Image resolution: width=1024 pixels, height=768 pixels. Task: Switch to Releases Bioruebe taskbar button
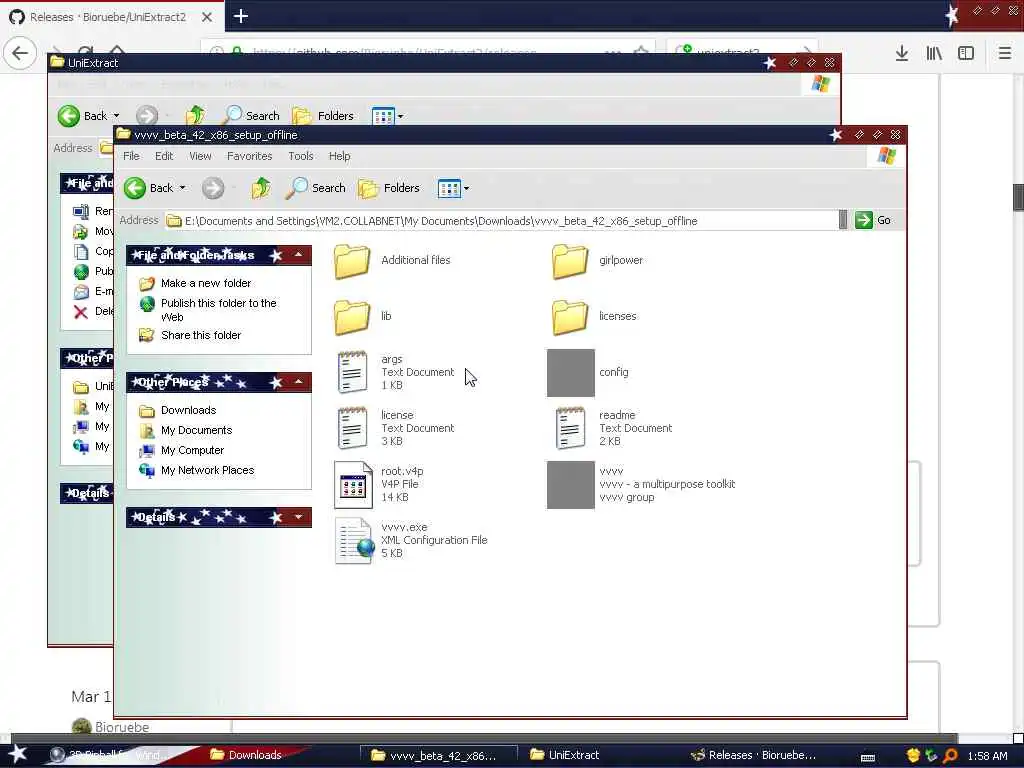point(754,755)
